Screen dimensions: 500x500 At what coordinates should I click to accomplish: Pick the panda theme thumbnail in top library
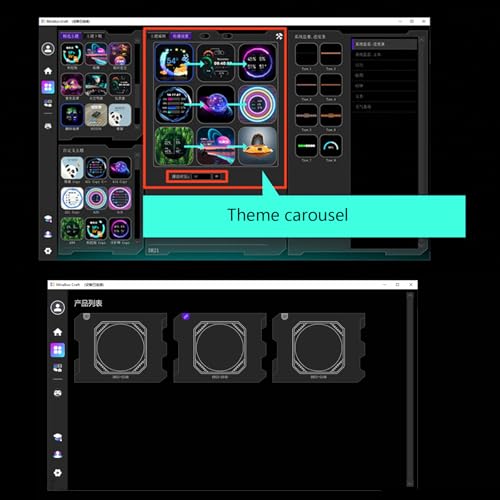pyautogui.click(x=120, y=115)
